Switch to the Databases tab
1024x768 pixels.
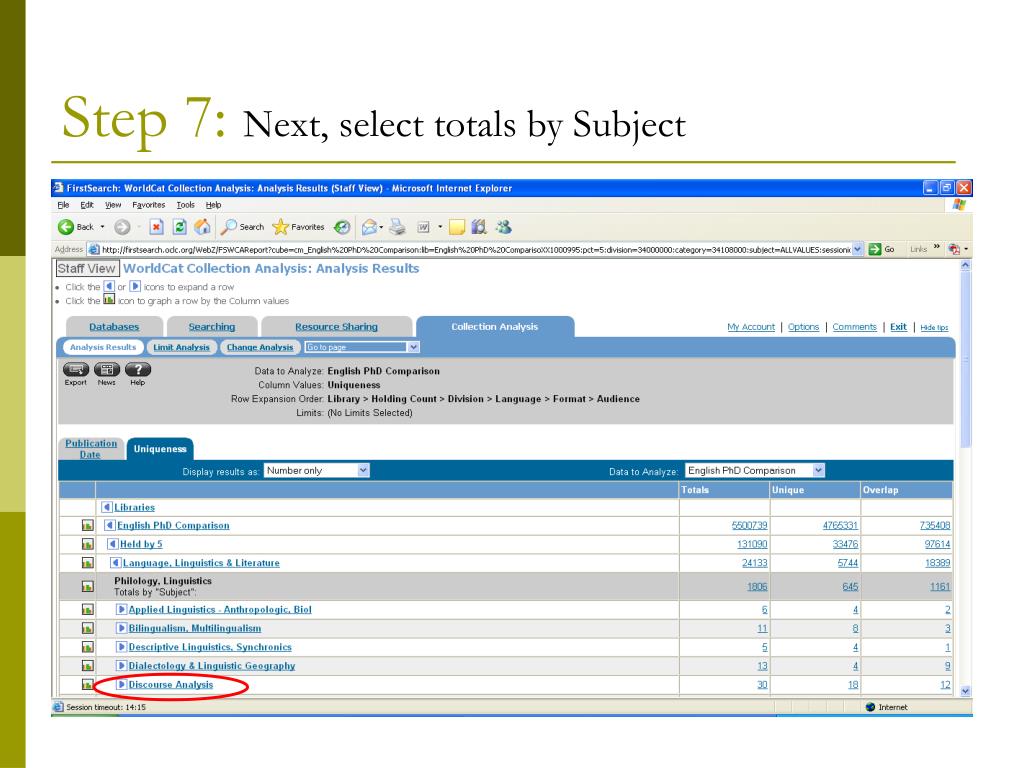114,327
